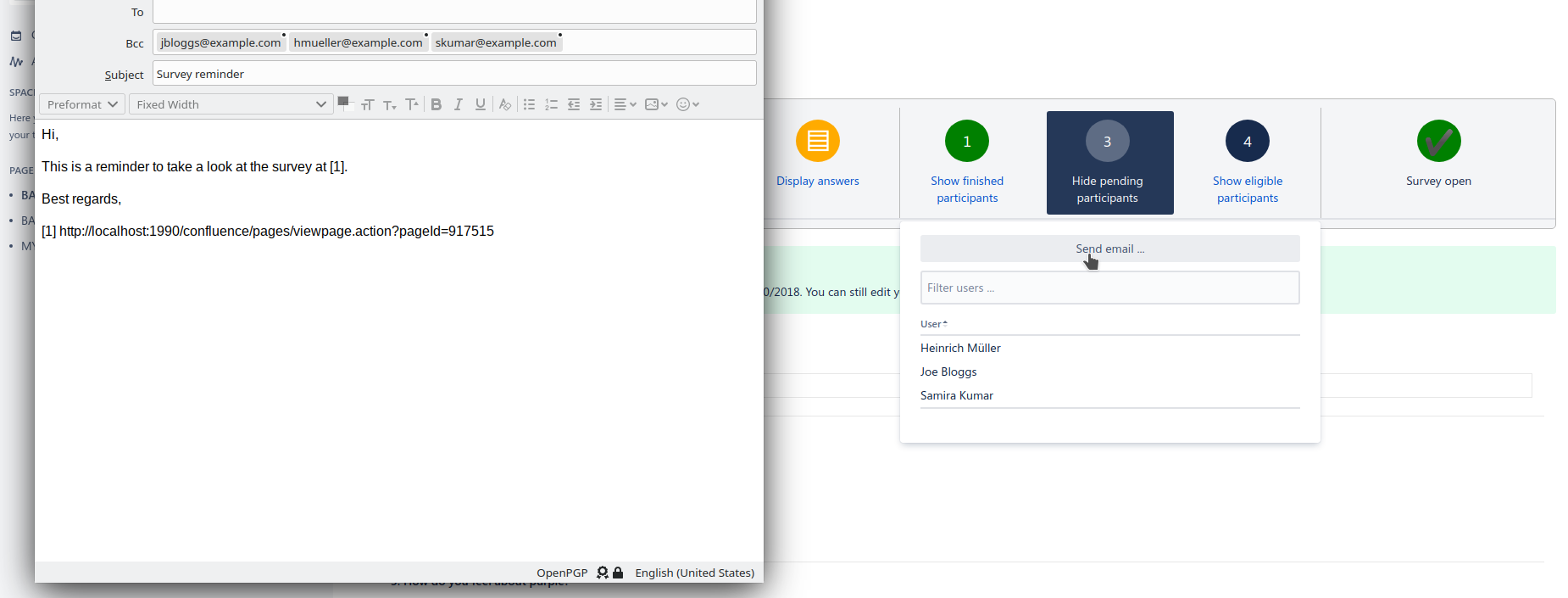This screenshot has width=1568, height=598.
Task: Insert a numbered list
Action: click(551, 104)
